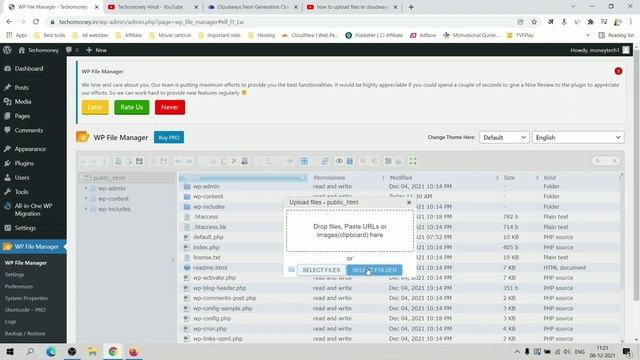Screen dimensions: 640x360
Task: Select the index.php file
Action: click(x=206, y=247)
